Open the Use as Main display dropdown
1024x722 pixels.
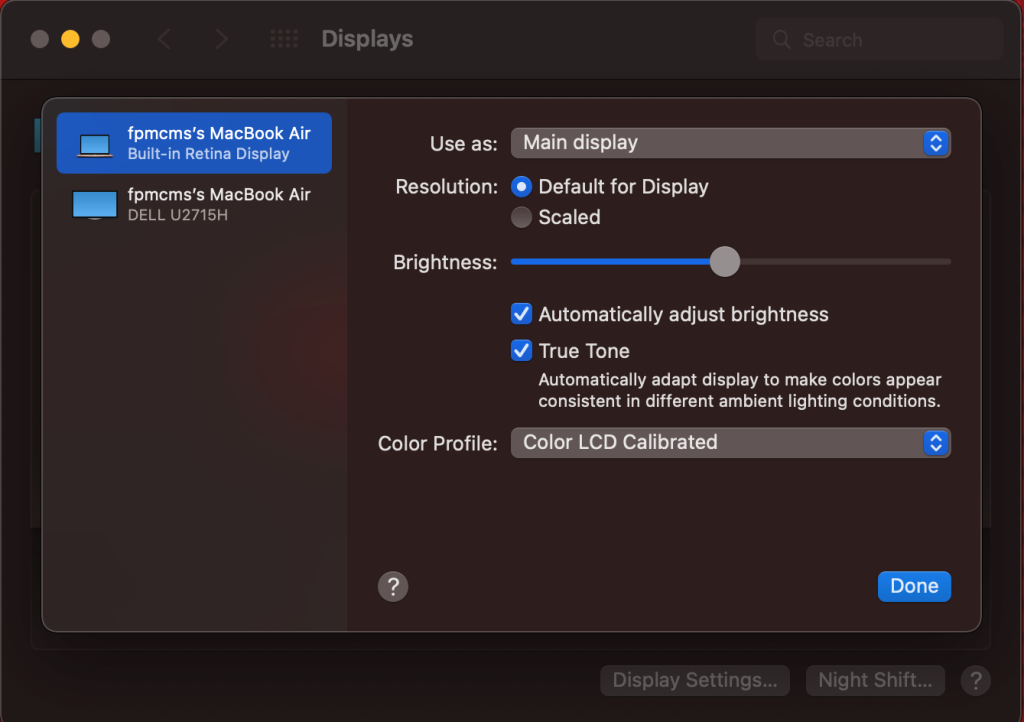tap(730, 143)
